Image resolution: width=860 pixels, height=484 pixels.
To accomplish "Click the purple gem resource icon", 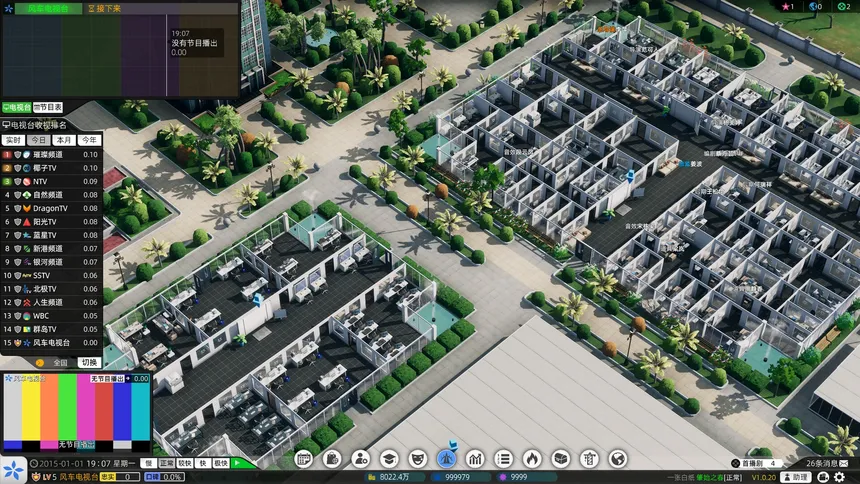I will tap(502, 477).
